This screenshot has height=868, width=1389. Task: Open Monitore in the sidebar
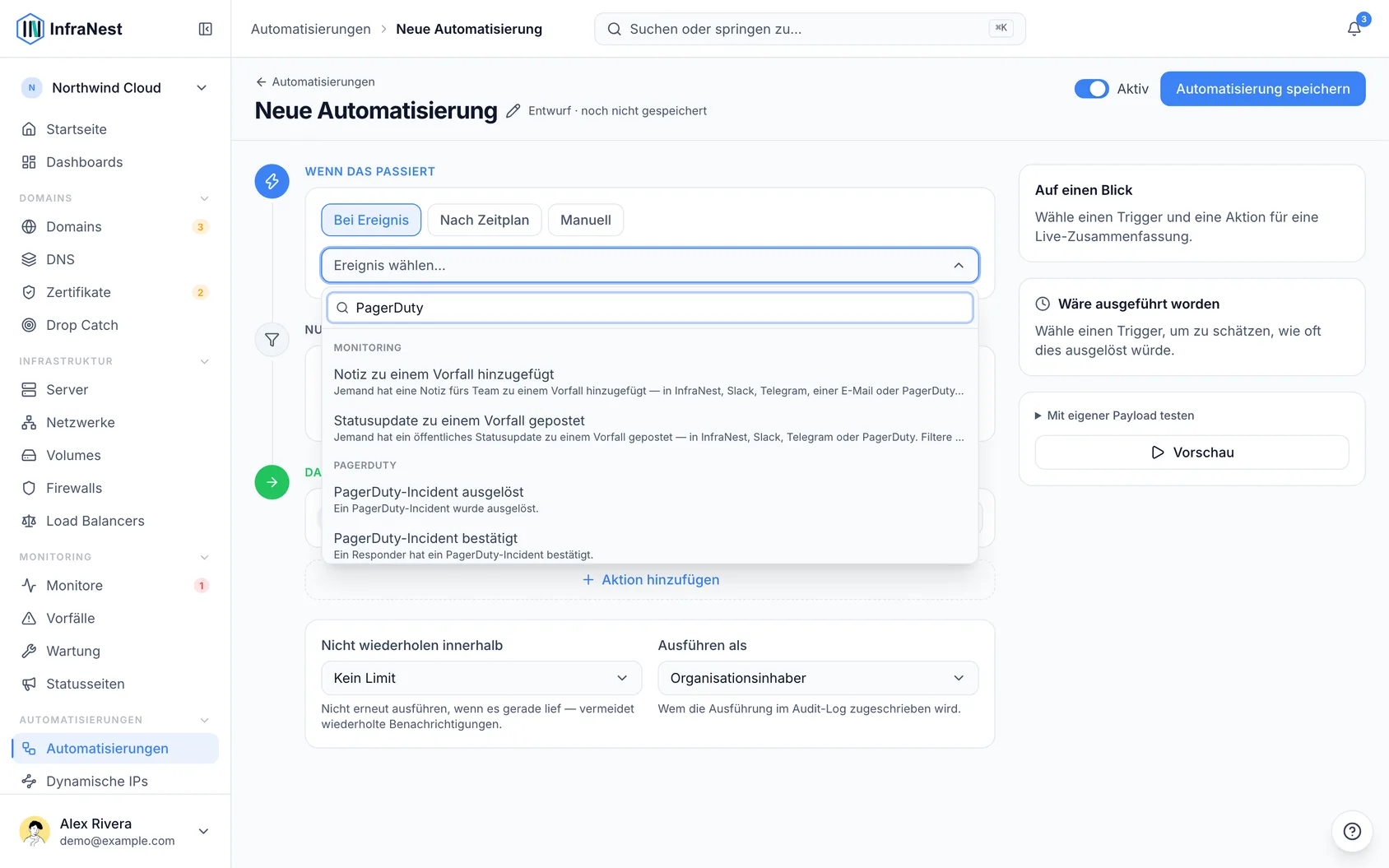click(115, 585)
